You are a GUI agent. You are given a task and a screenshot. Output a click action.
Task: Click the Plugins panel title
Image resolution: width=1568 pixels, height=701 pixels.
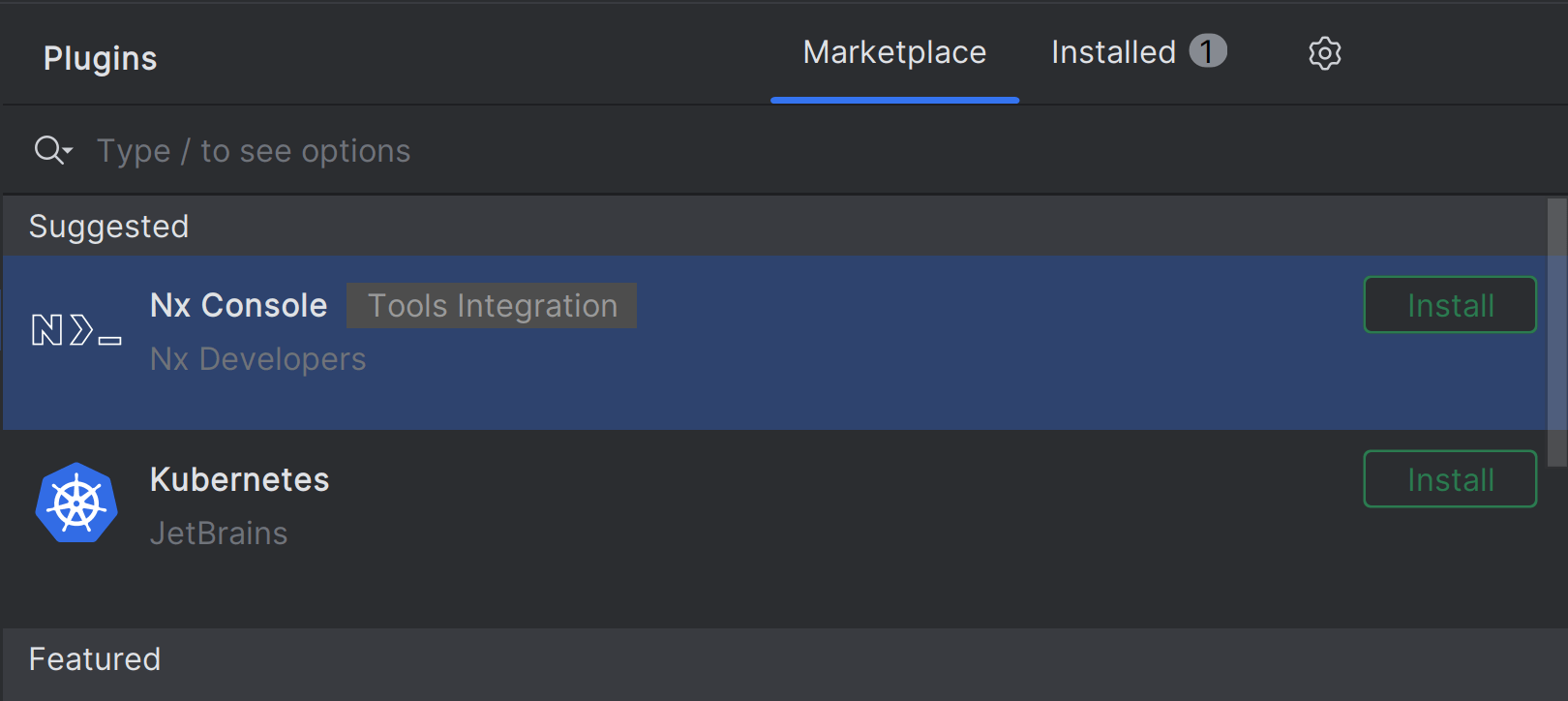click(x=101, y=59)
